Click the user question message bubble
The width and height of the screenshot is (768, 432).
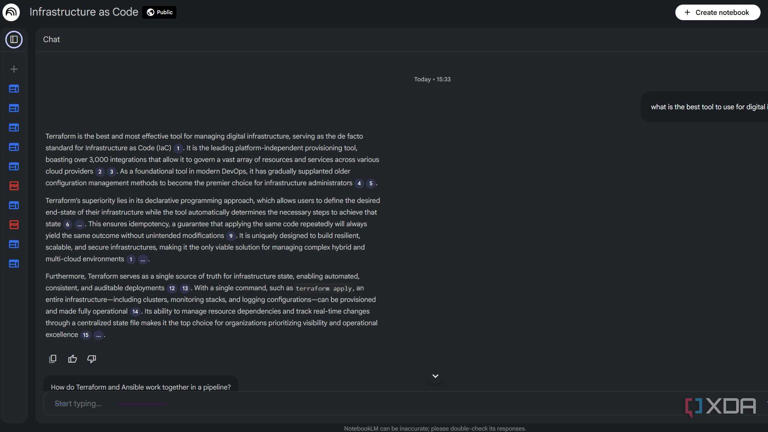[705, 107]
